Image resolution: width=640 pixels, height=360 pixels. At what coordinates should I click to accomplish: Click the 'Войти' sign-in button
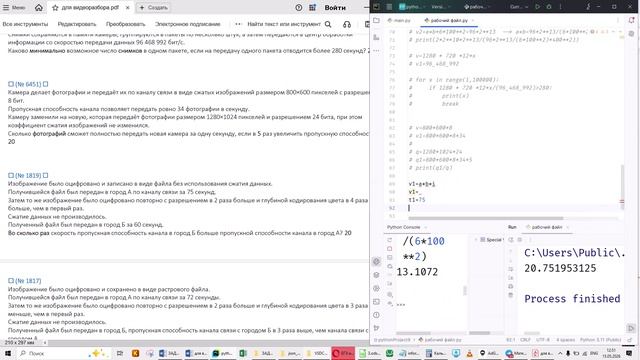click(x=335, y=7)
